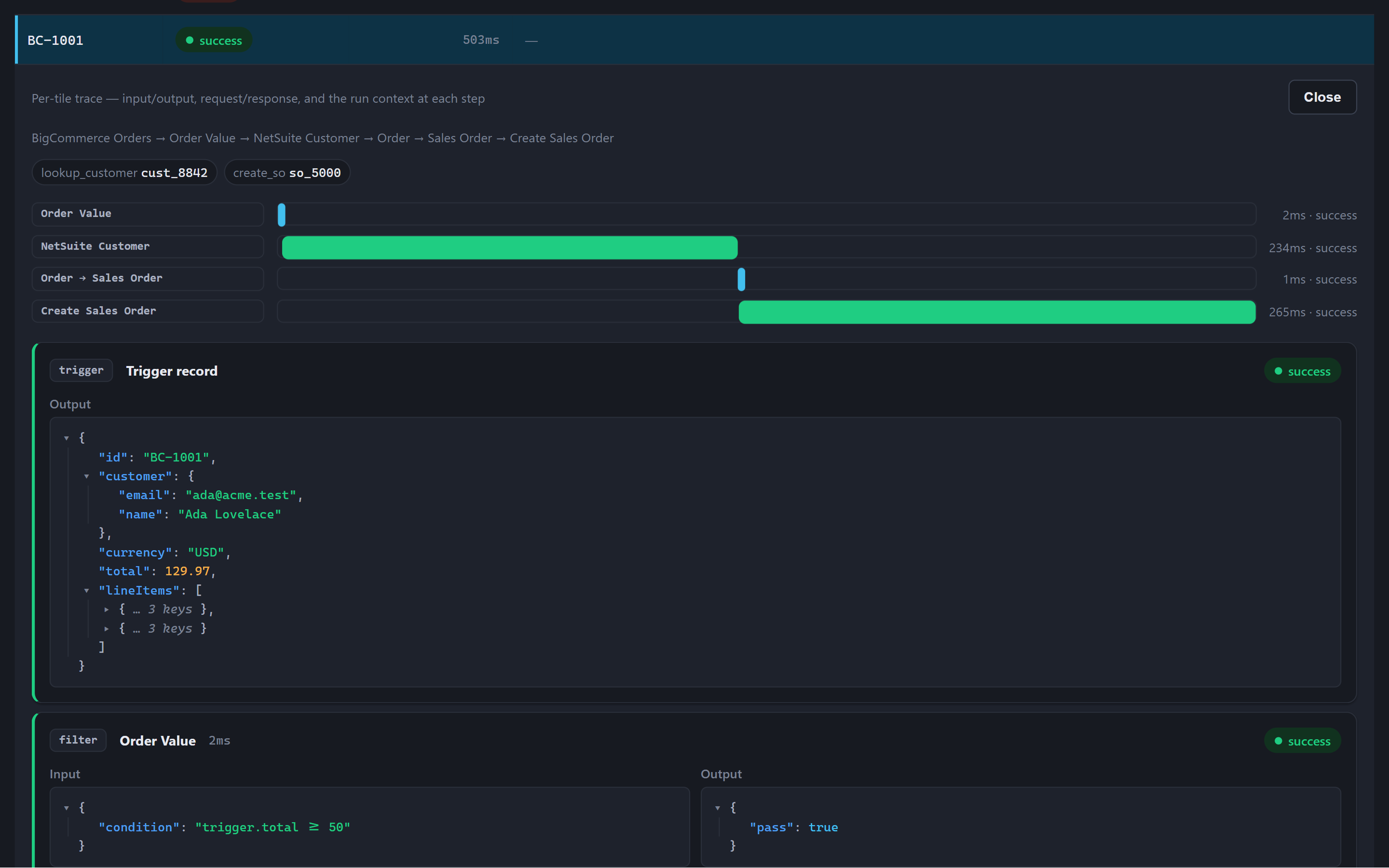Click the lookup_customer cust_8842 chip

pos(124,173)
